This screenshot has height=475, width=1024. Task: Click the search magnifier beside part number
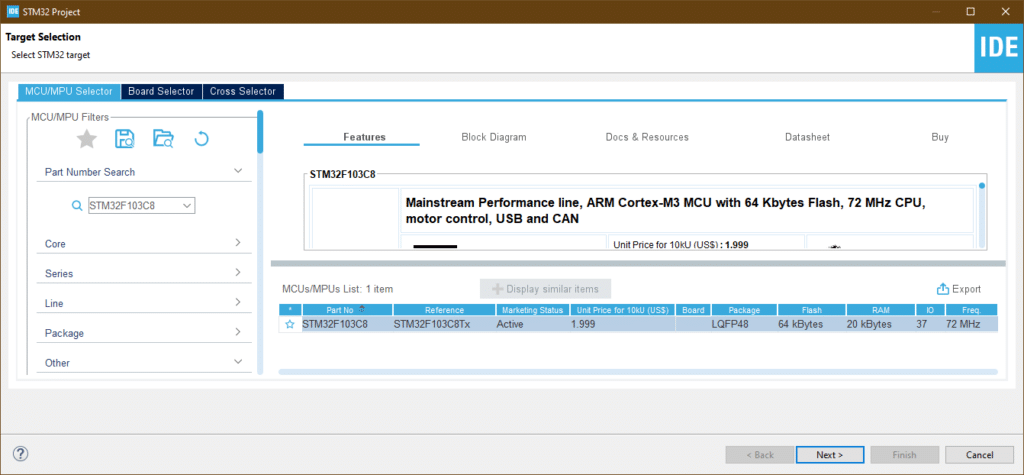77,206
